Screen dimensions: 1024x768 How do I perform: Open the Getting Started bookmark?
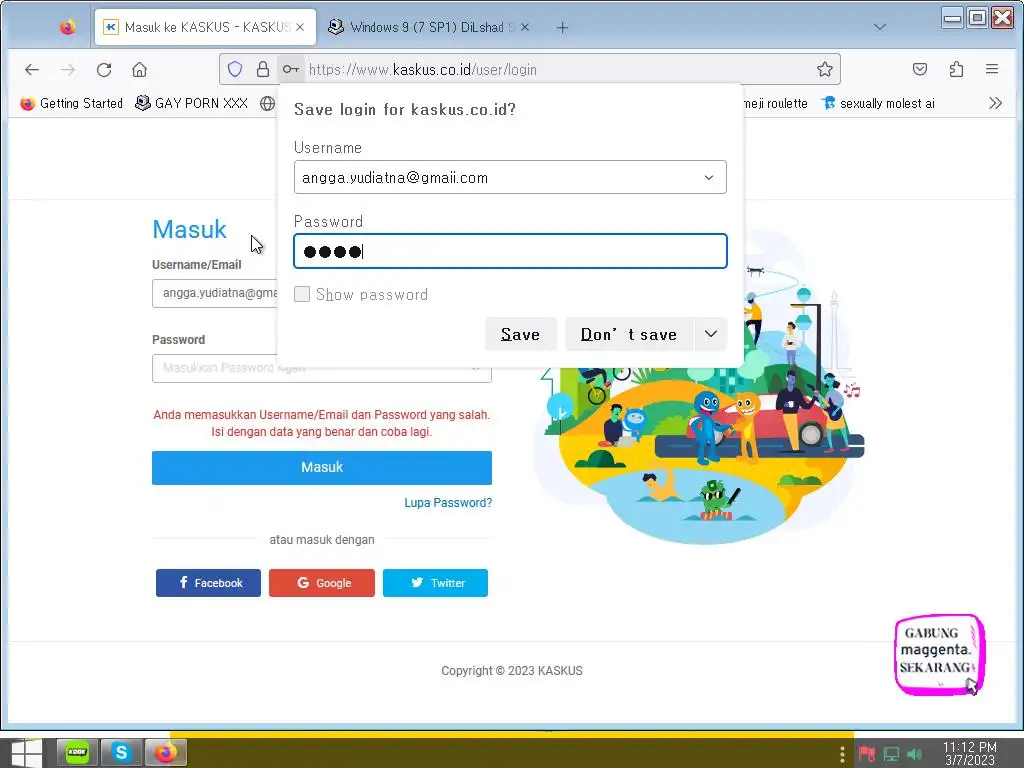(x=72, y=103)
